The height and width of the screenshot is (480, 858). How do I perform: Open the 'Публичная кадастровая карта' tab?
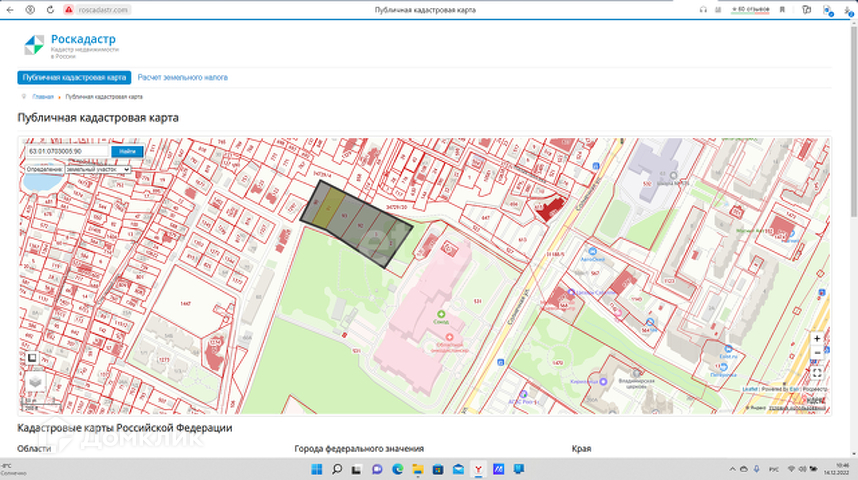point(74,77)
